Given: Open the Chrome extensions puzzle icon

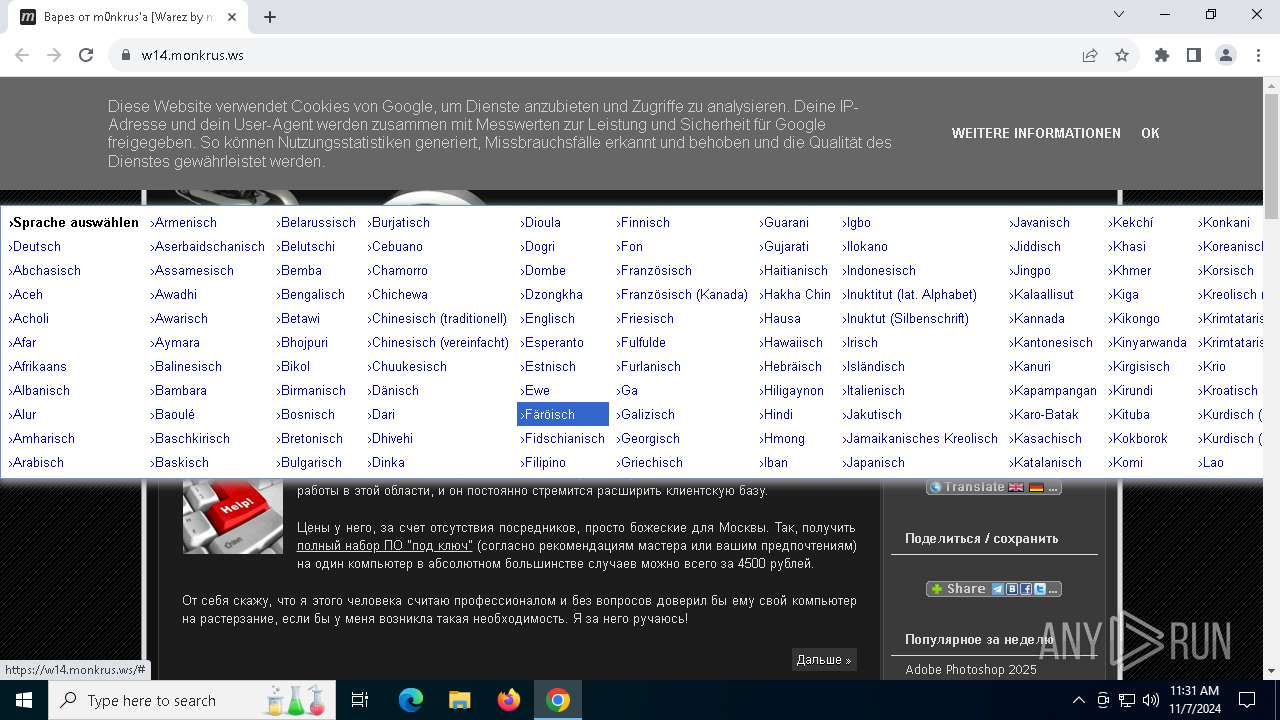Looking at the screenshot, I should tap(1162, 55).
